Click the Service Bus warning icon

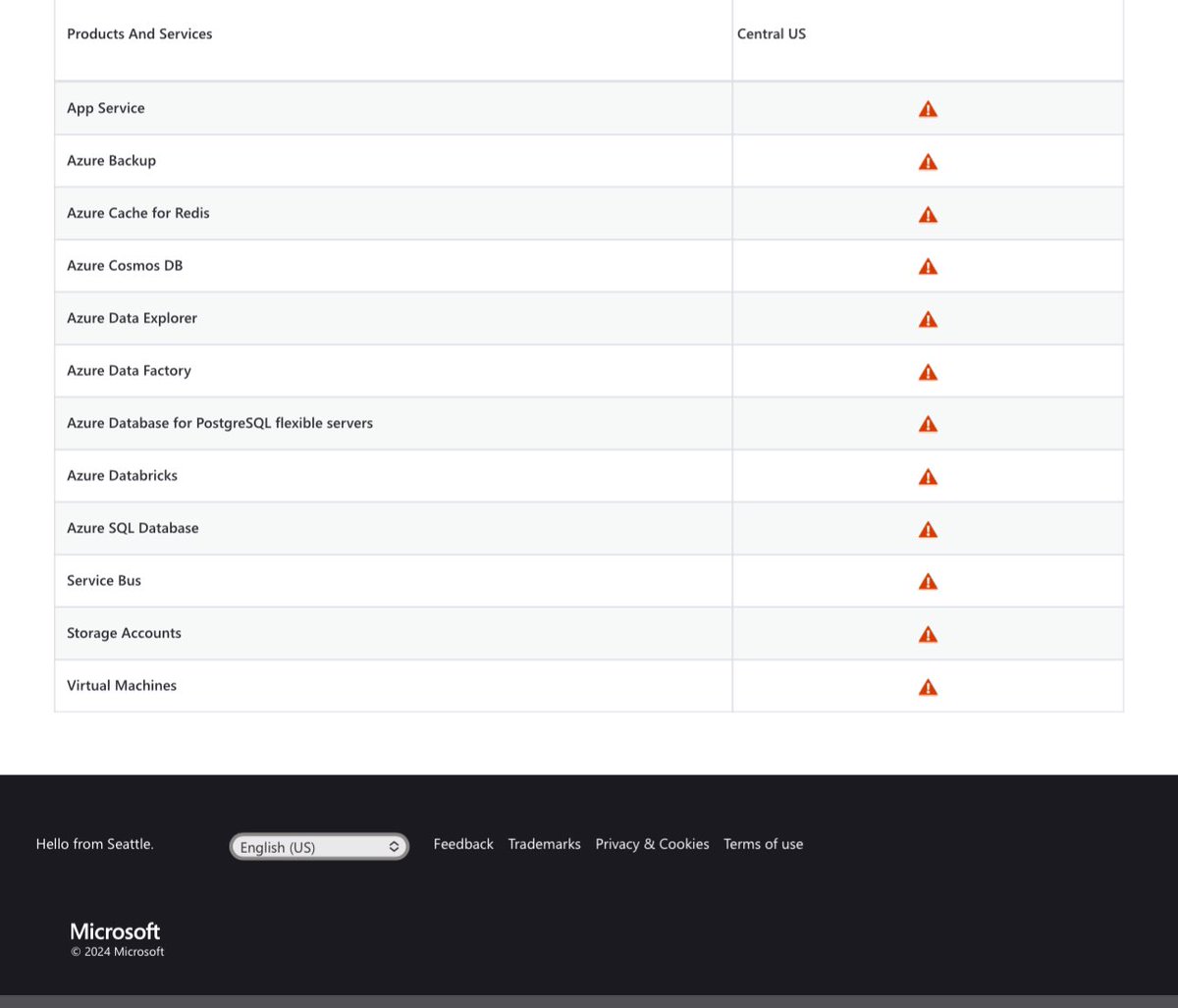[928, 582]
